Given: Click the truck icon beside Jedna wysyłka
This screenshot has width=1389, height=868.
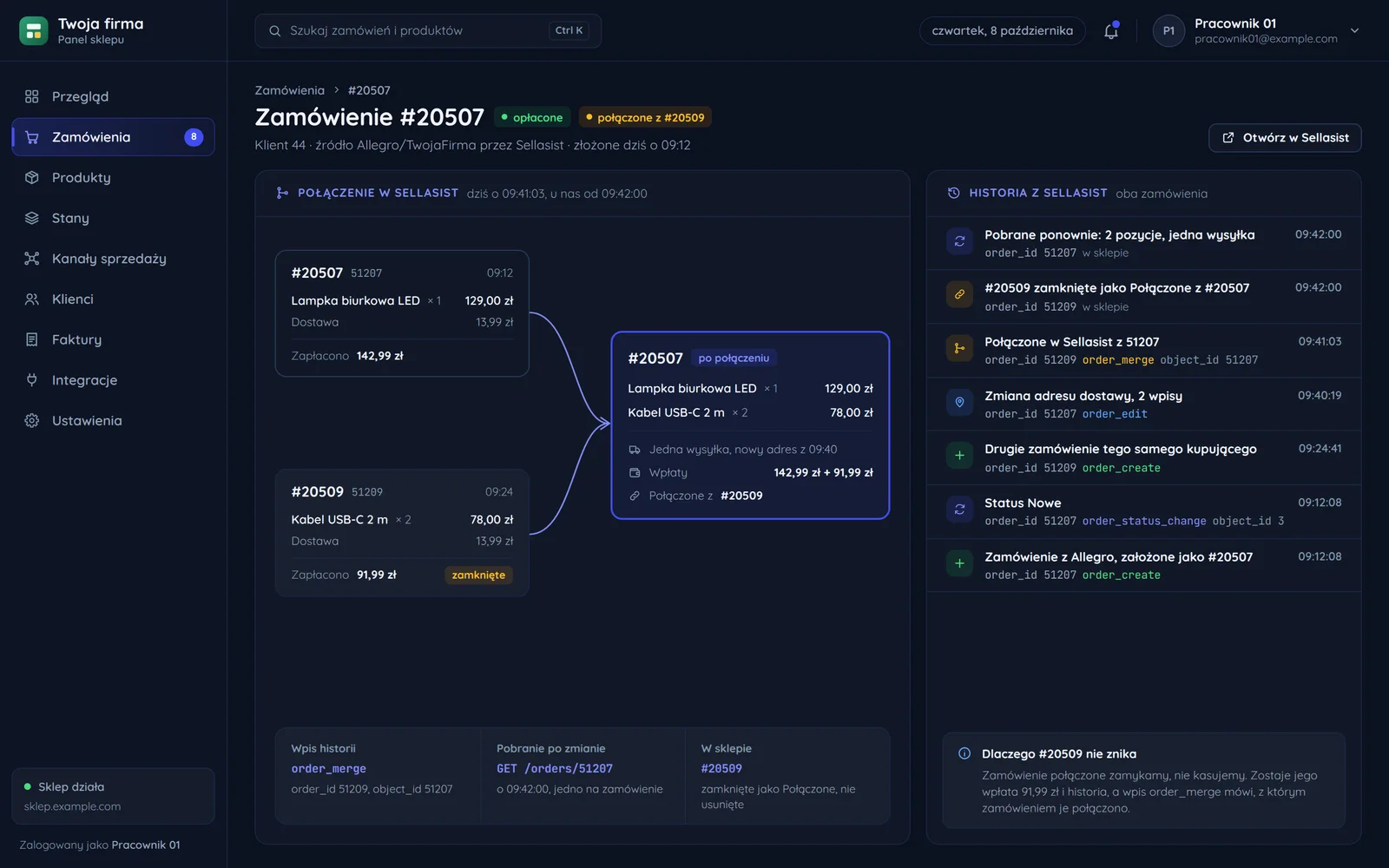Looking at the screenshot, I should [x=635, y=450].
